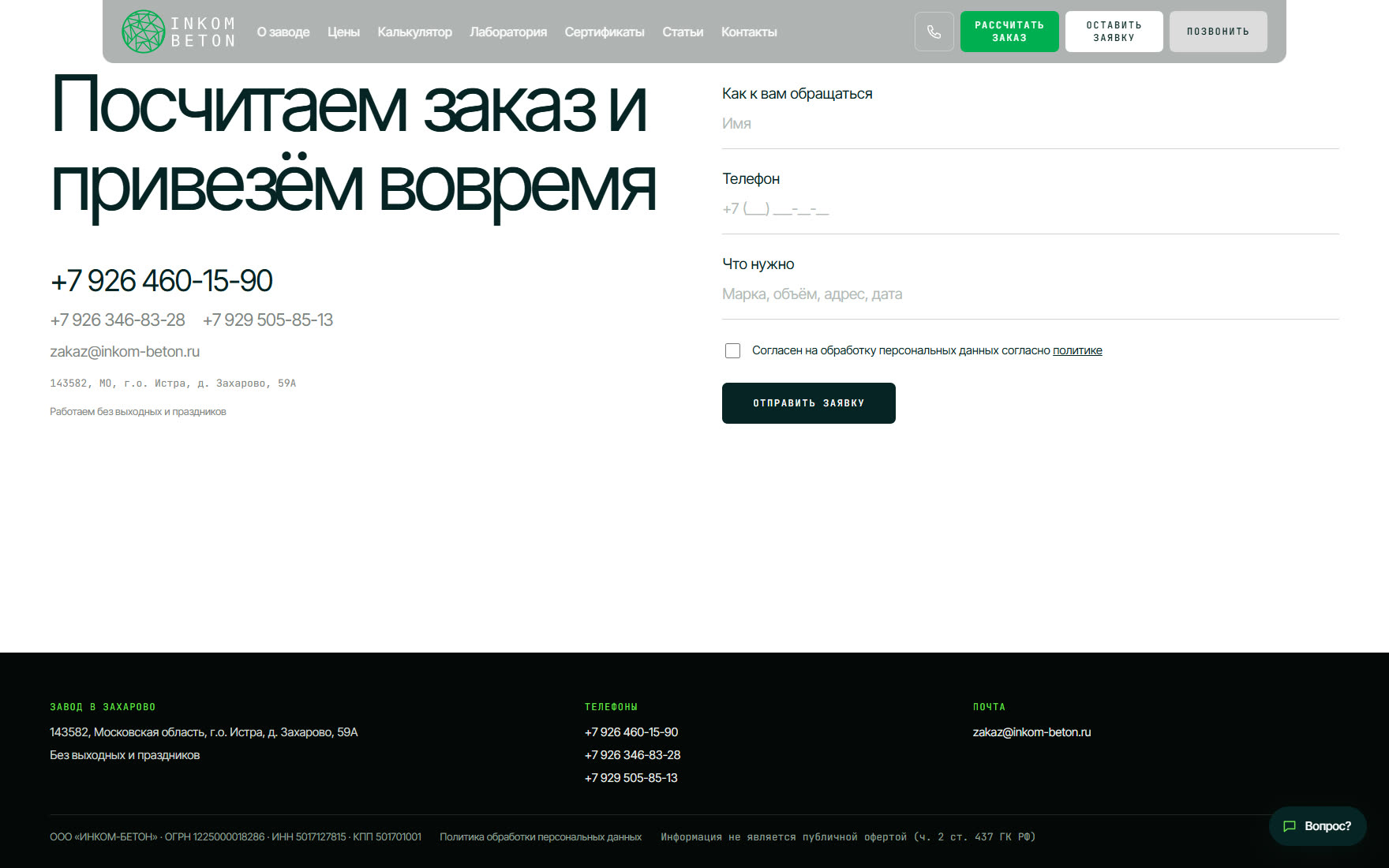Call the large +7 926 460-15-90 number
1389x868 pixels.
click(162, 281)
